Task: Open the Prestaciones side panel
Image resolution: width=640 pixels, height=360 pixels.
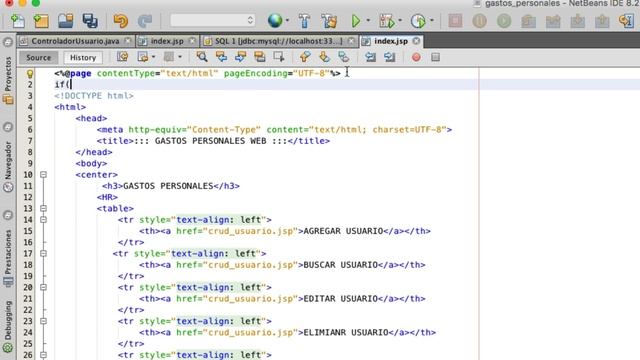Action: pyautogui.click(x=8, y=257)
